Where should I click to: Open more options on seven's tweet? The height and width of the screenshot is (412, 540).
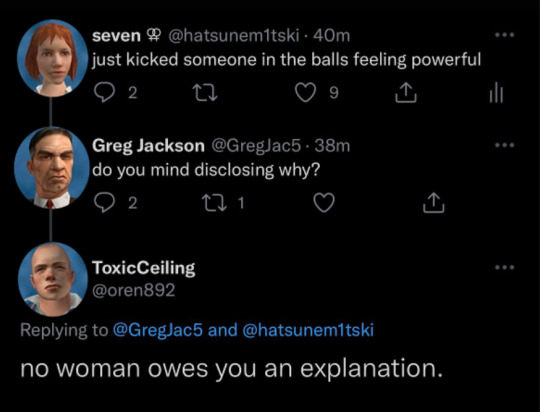(505, 35)
